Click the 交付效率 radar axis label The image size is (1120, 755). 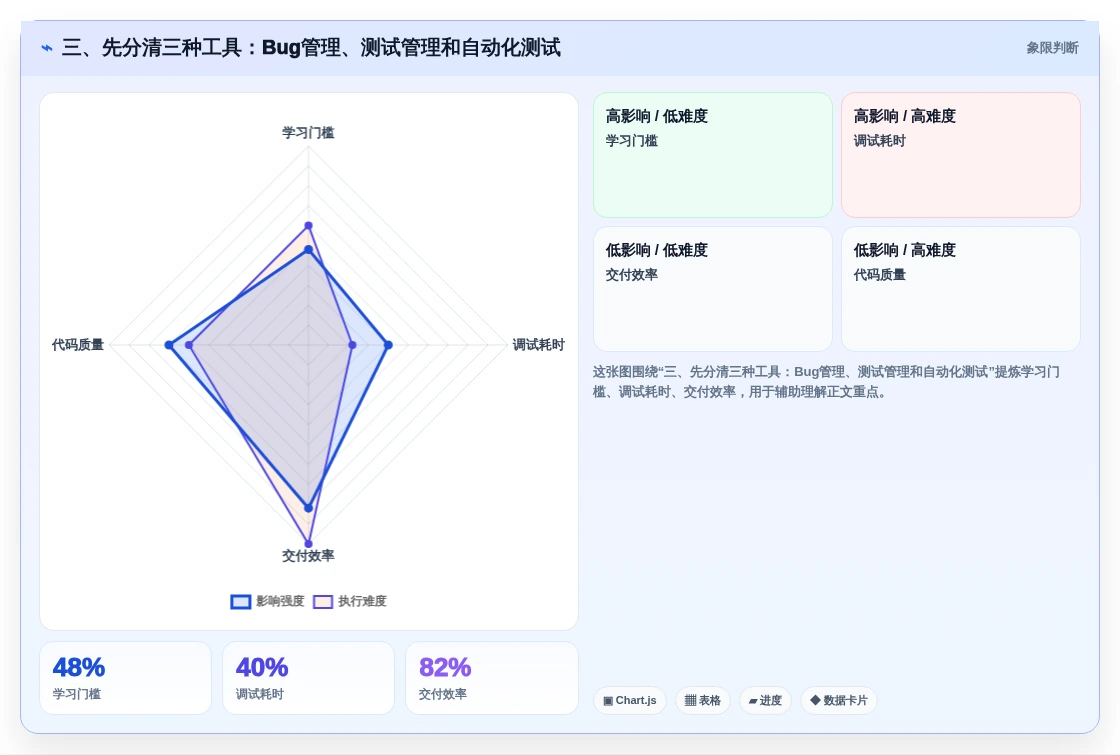click(x=308, y=556)
